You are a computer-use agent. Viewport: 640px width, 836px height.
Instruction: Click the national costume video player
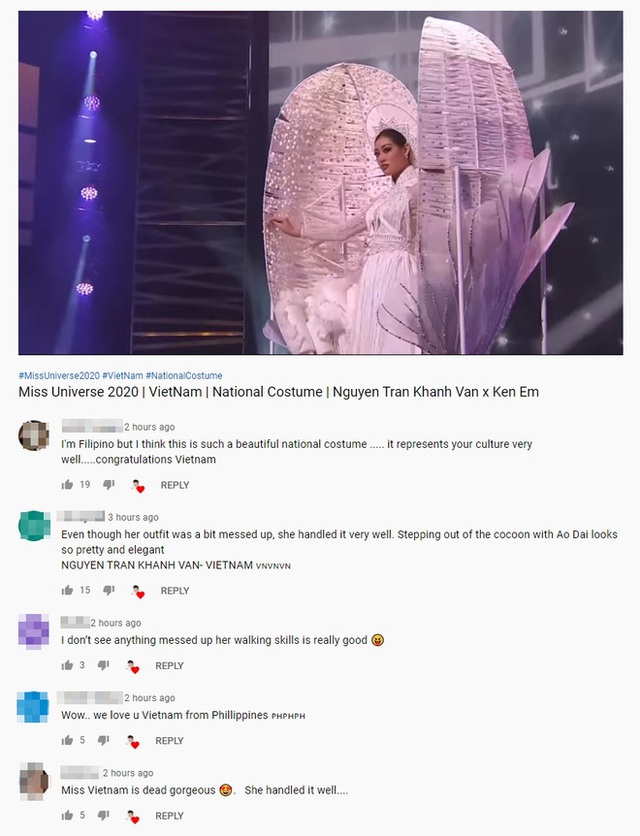coord(321,183)
